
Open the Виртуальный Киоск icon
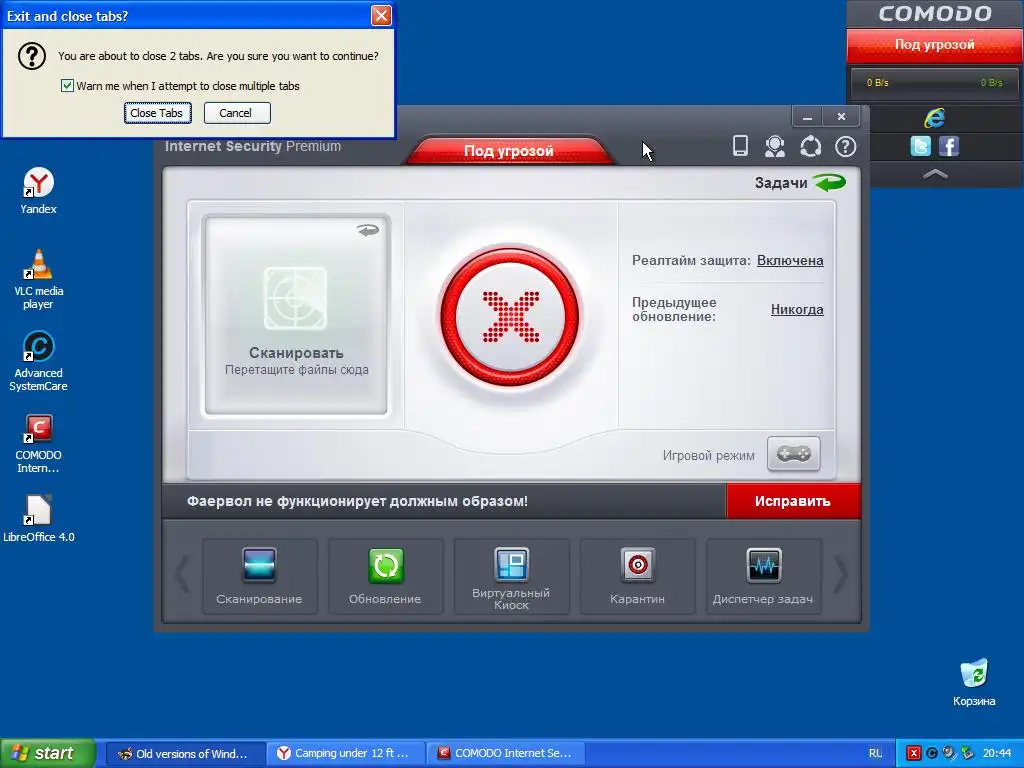(x=511, y=564)
